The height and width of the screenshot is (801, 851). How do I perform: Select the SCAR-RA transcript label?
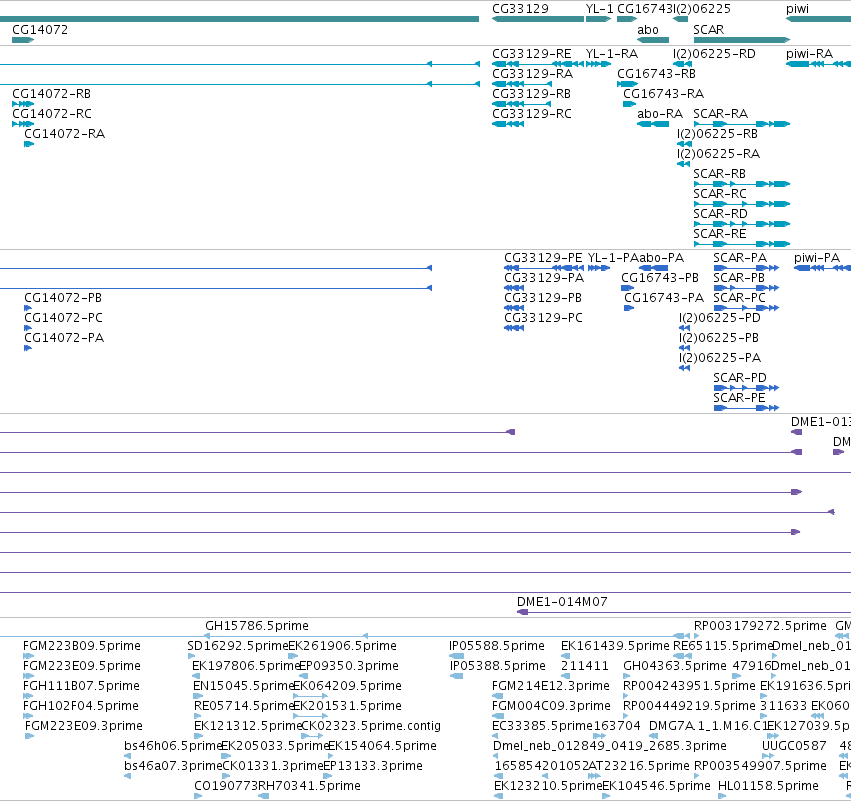(x=720, y=114)
